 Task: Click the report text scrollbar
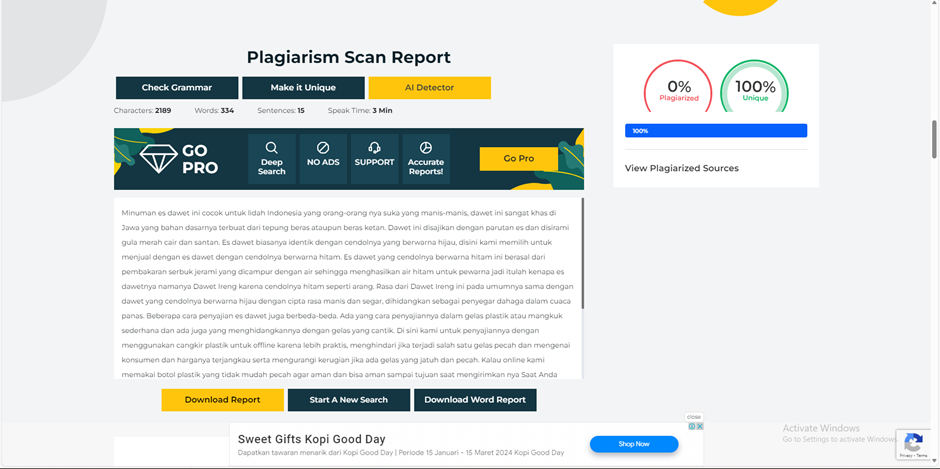[583, 254]
